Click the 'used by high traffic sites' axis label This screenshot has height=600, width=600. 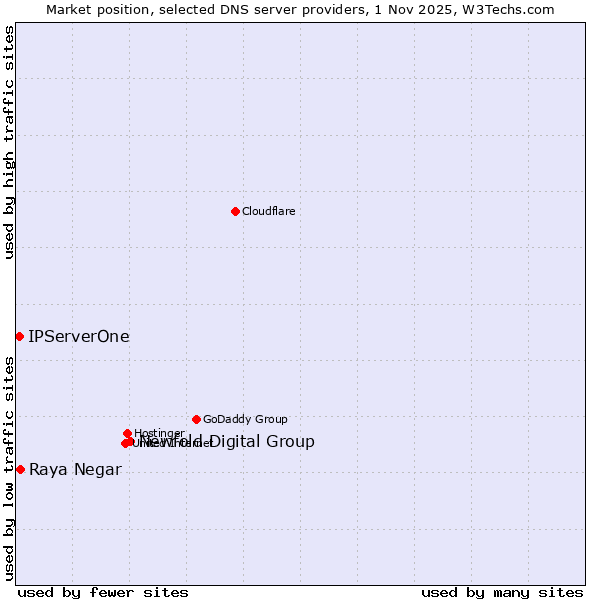[x=9, y=142]
